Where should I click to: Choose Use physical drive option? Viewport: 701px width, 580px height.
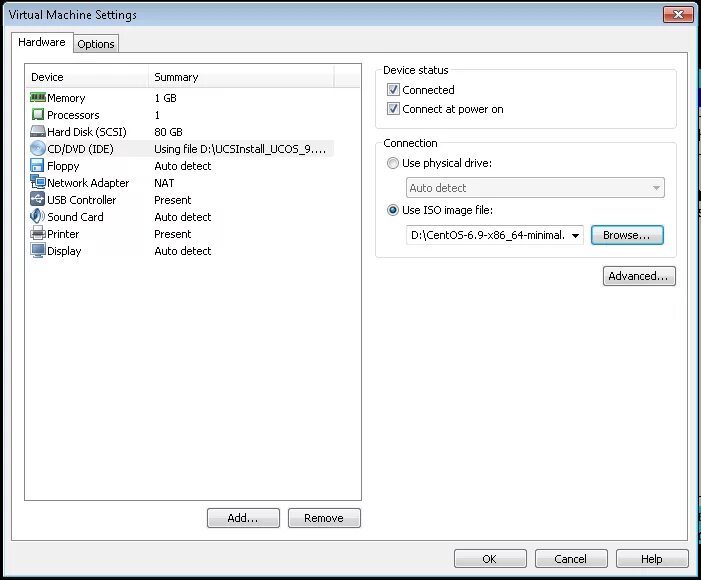[393, 163]
